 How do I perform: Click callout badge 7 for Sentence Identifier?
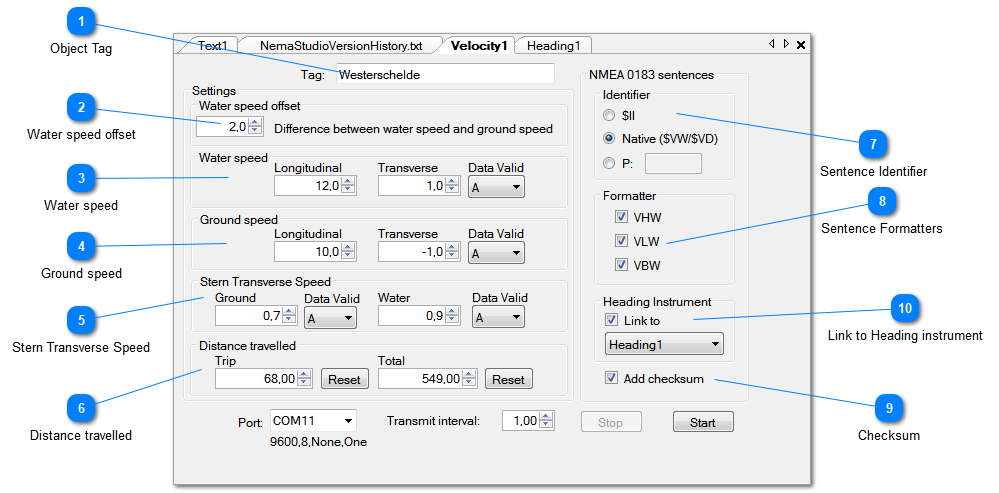[873, 145]
